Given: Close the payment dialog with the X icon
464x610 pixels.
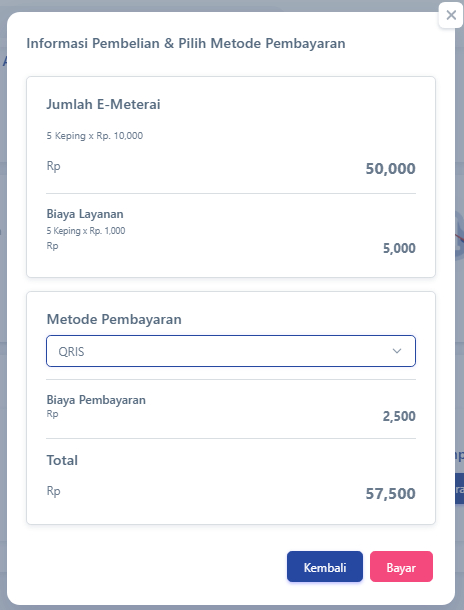Looking at the screenshot, I should point(451,15).
